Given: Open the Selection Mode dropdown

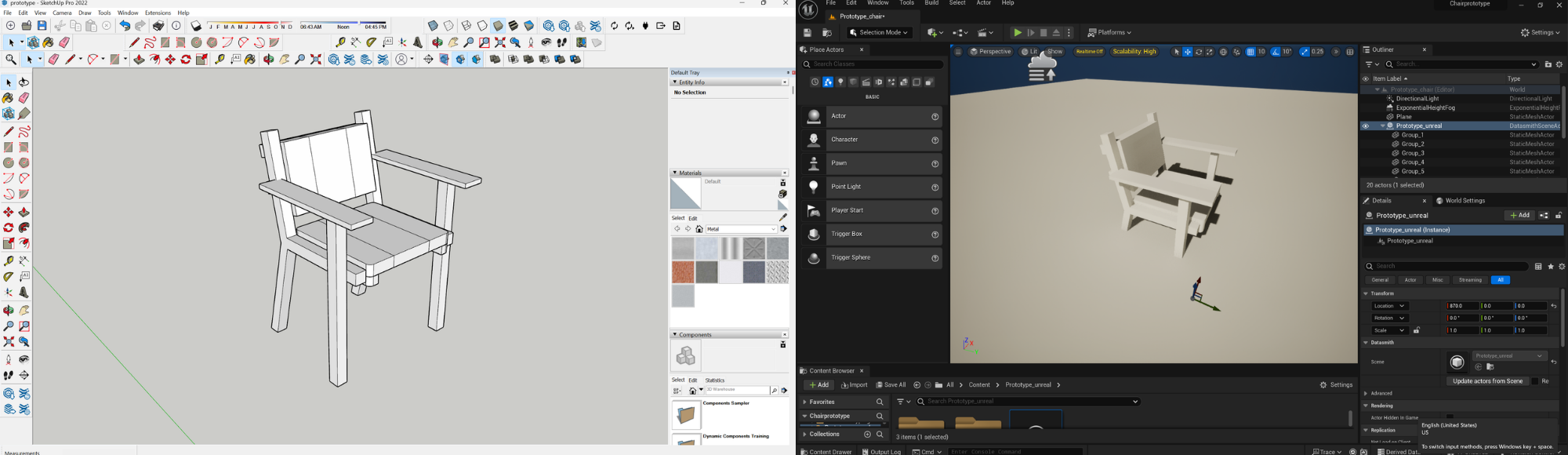Looking at the screenshot, I should click(879, 33).
